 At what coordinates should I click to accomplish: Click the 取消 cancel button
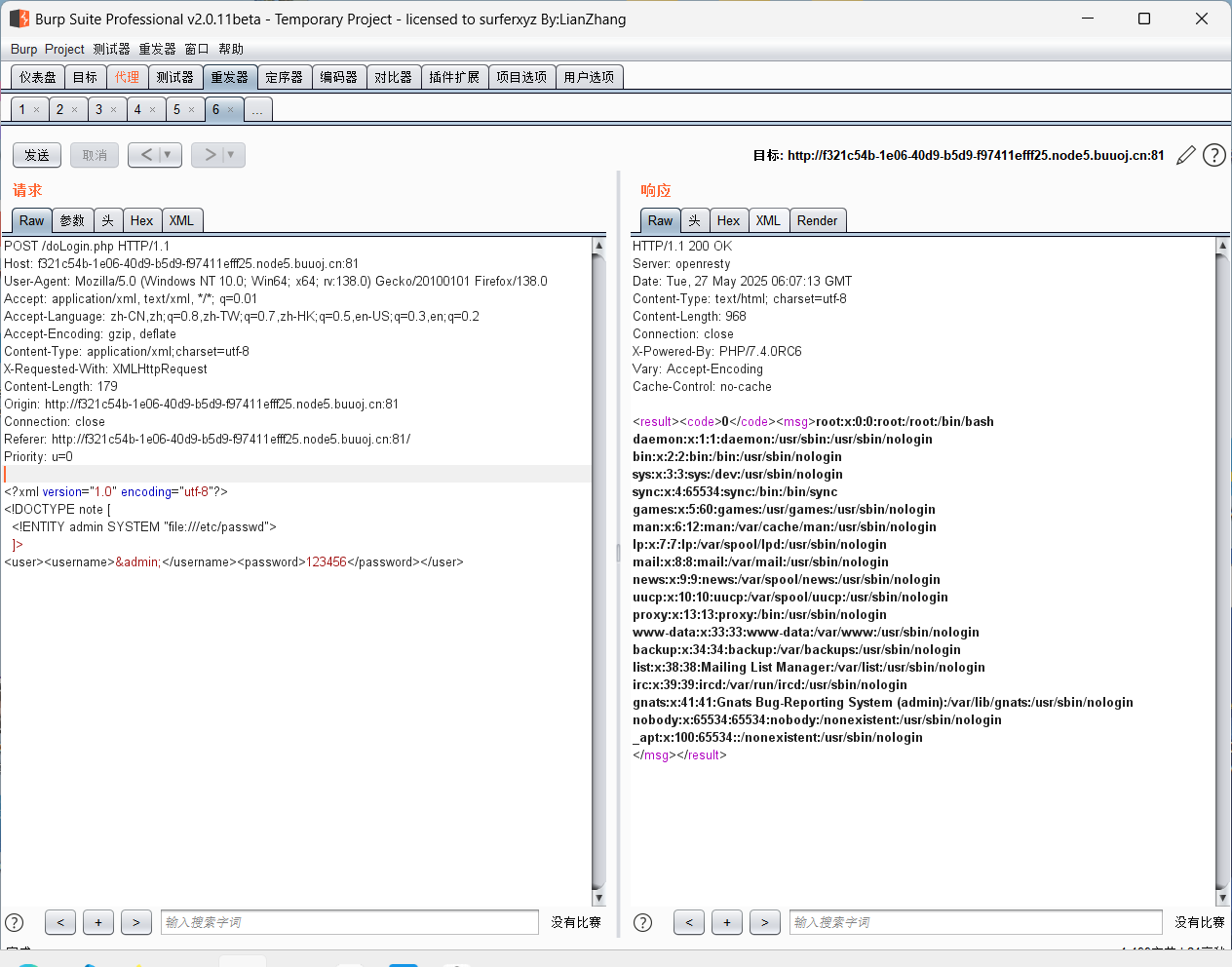tap(95, 155)
